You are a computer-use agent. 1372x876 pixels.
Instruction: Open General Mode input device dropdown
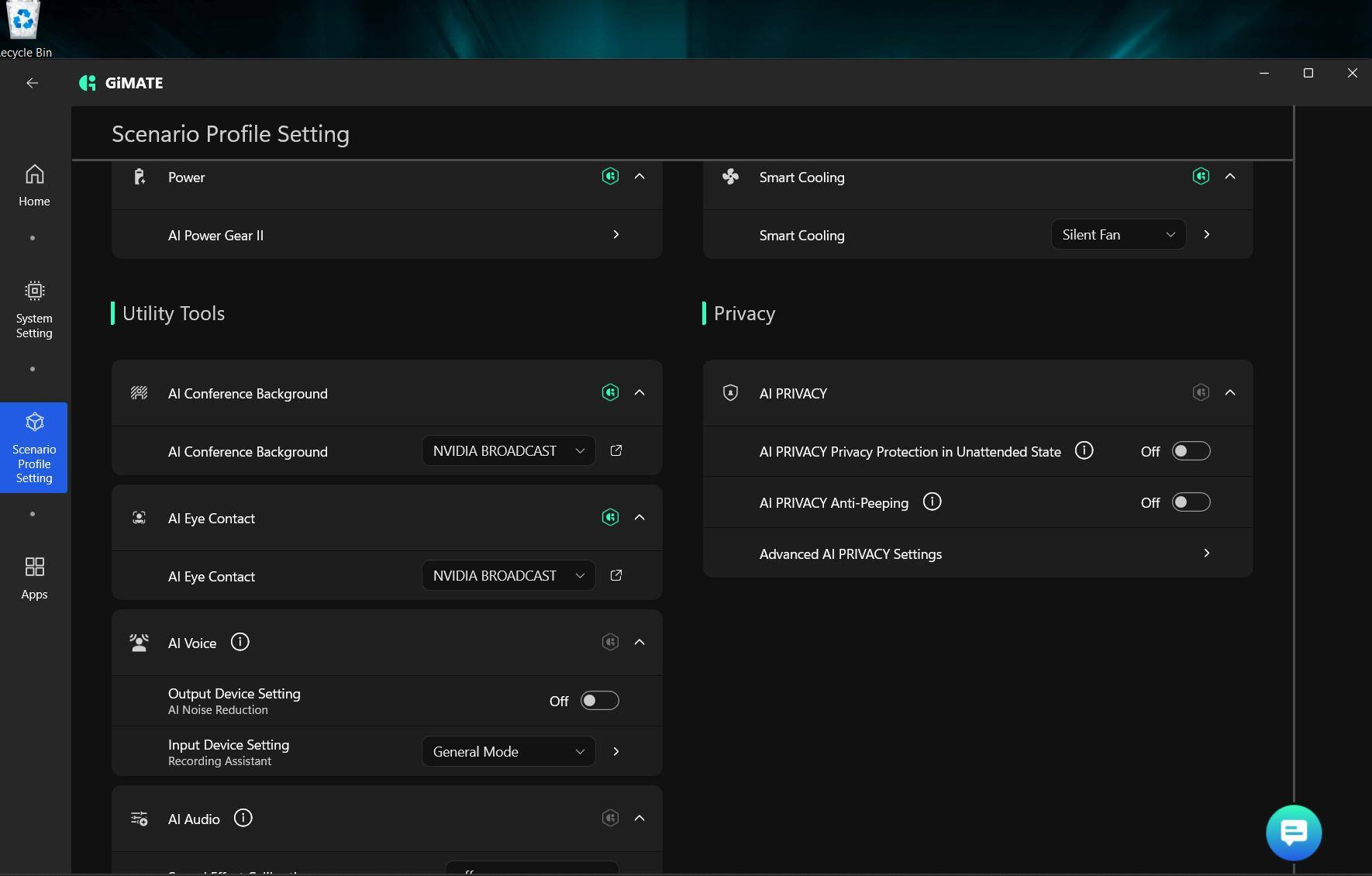pos(508,751)
